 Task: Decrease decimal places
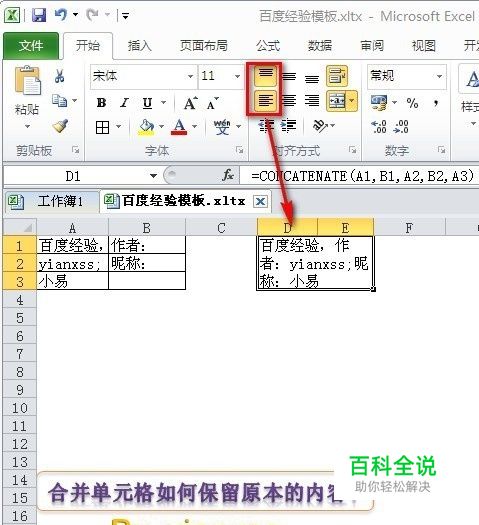[401, 127]
